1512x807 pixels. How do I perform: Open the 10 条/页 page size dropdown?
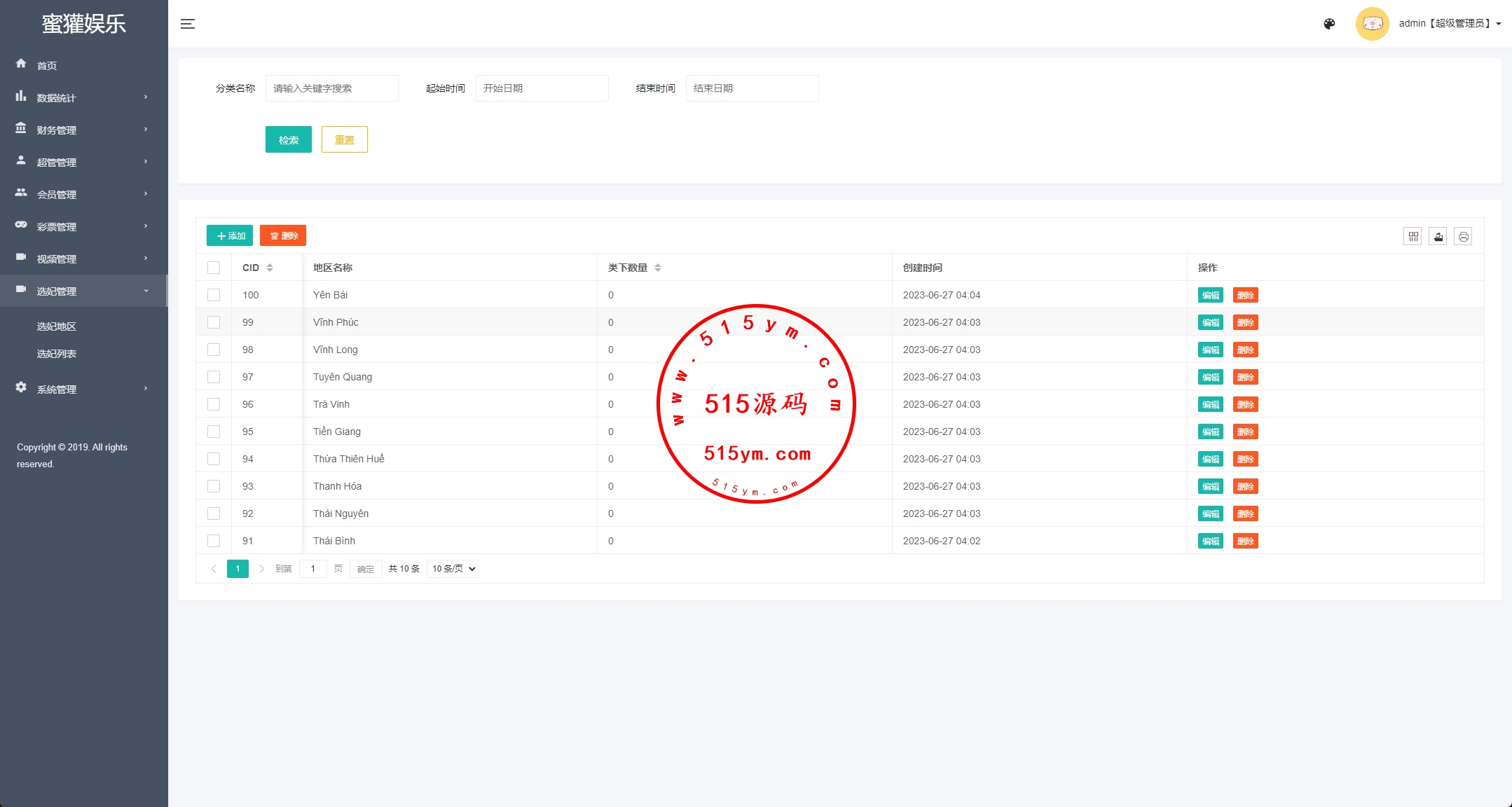click(x=453, y=569)
